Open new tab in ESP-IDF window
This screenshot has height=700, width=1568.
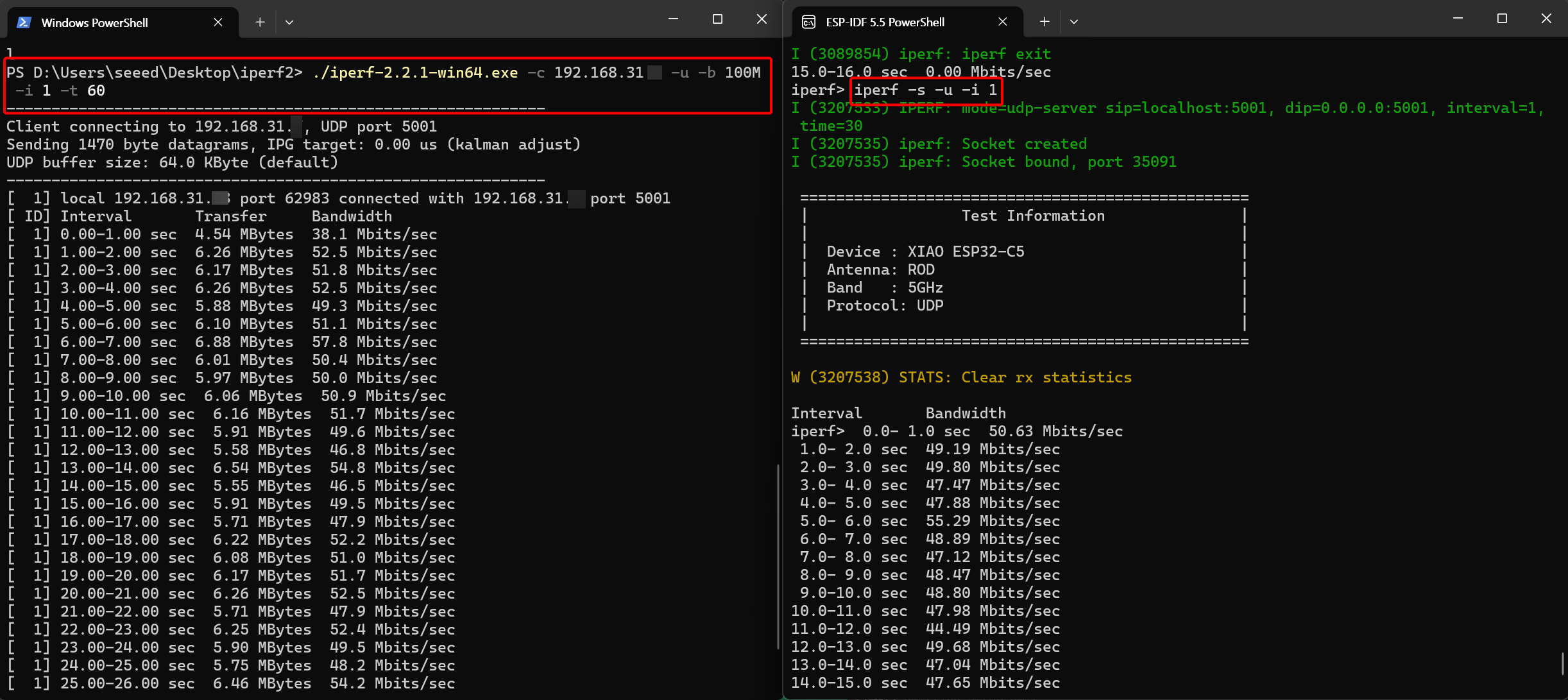coord(1044,22)
